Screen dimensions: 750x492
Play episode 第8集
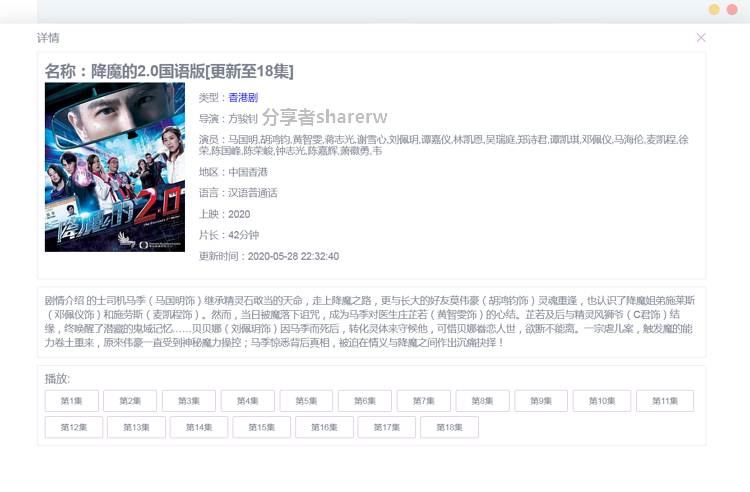[483, 401]
